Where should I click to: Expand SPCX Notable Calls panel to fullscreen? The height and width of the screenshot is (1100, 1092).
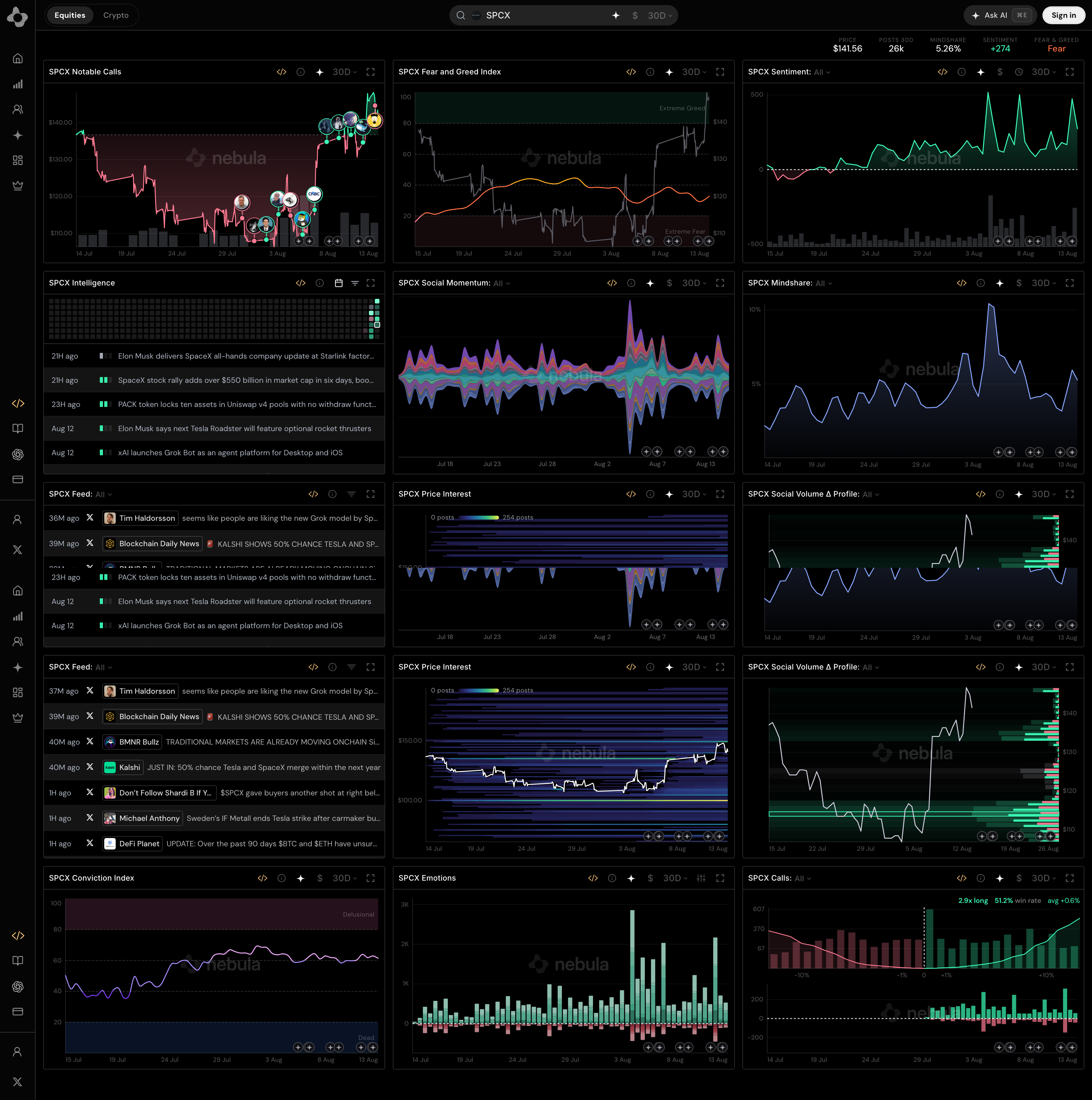coord(371,72)
